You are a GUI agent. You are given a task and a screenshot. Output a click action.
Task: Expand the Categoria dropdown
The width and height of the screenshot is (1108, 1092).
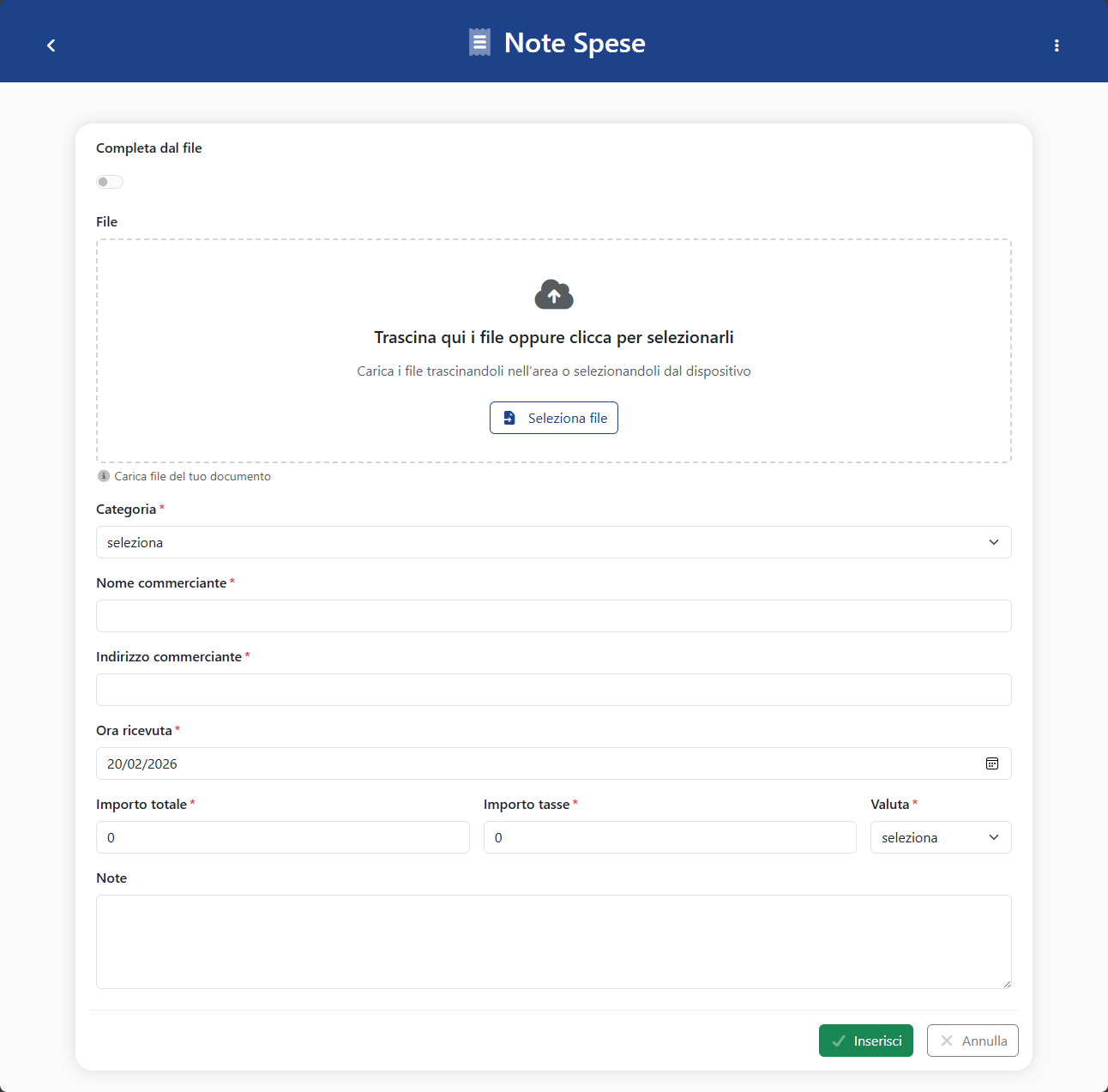553,542
